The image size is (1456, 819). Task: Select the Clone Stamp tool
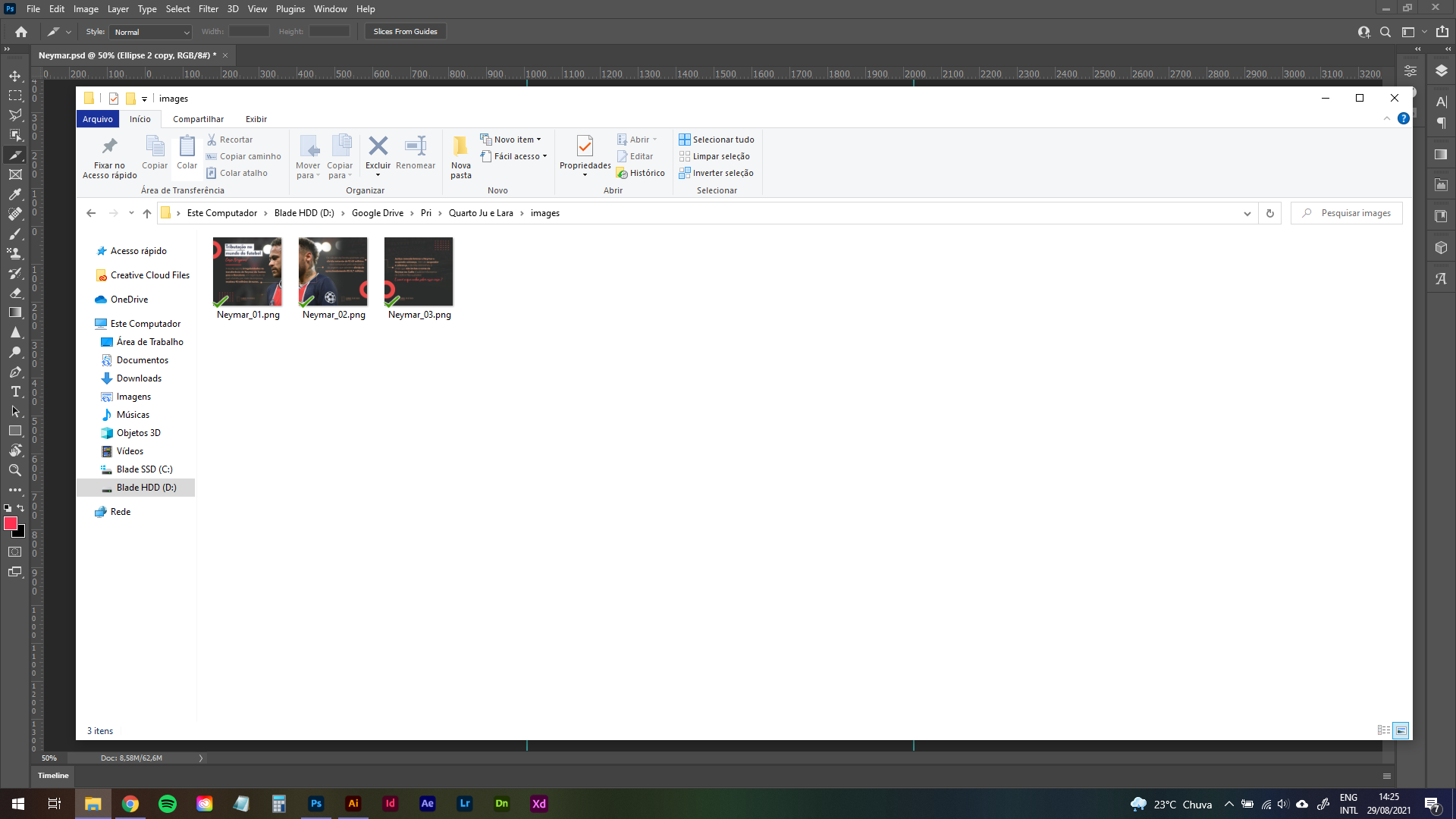point(15,253)
